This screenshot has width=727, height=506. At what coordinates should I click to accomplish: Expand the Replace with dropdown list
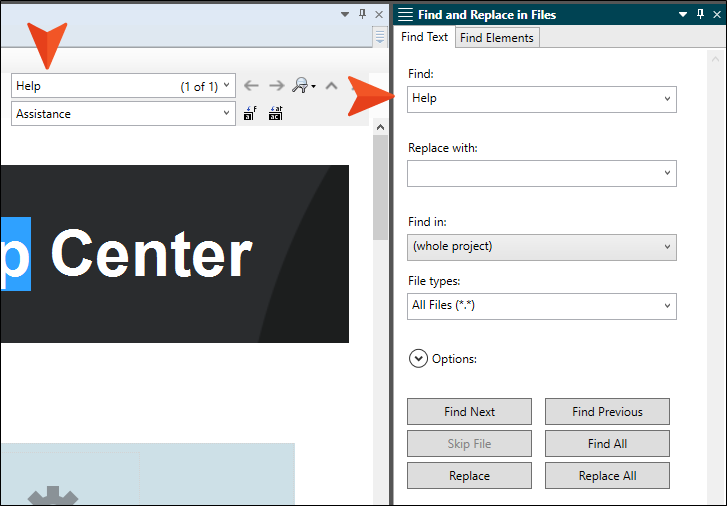click(x=667, y=173)
